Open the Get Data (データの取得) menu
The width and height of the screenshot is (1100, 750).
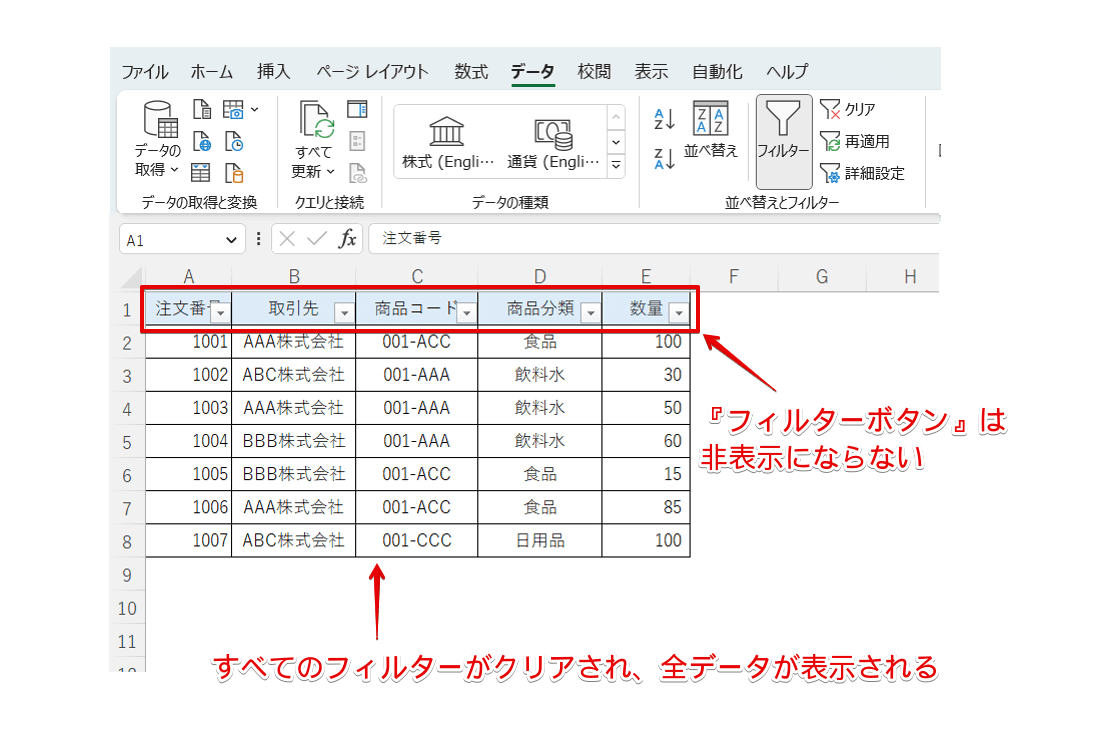click(158, 138)
